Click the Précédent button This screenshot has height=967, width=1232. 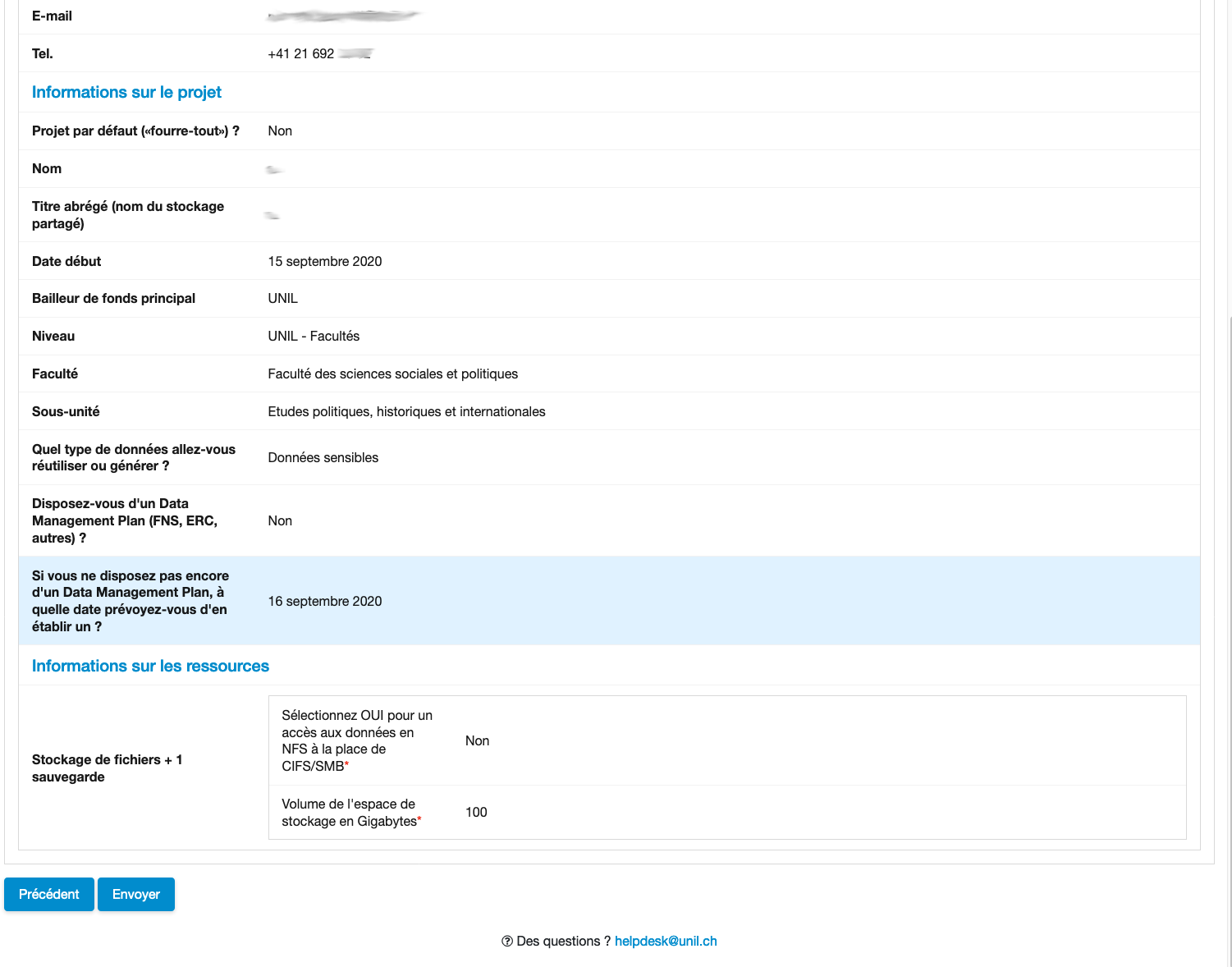point(49,894)
